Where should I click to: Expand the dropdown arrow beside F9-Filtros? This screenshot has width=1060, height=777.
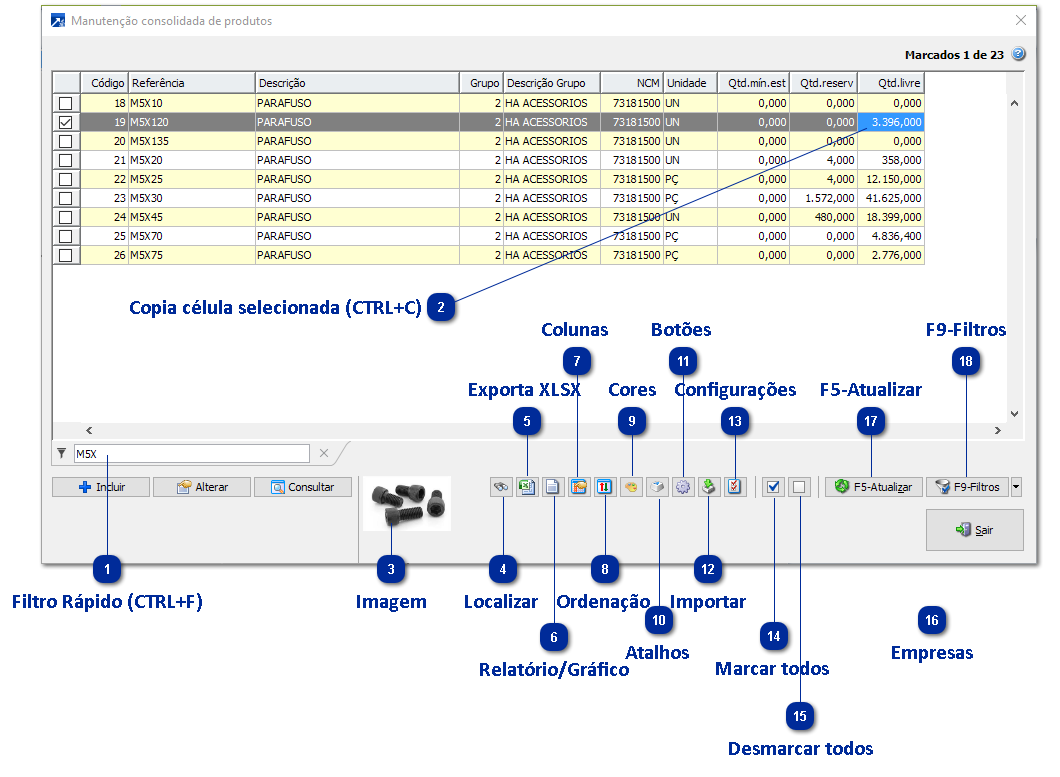(1016, 487)
